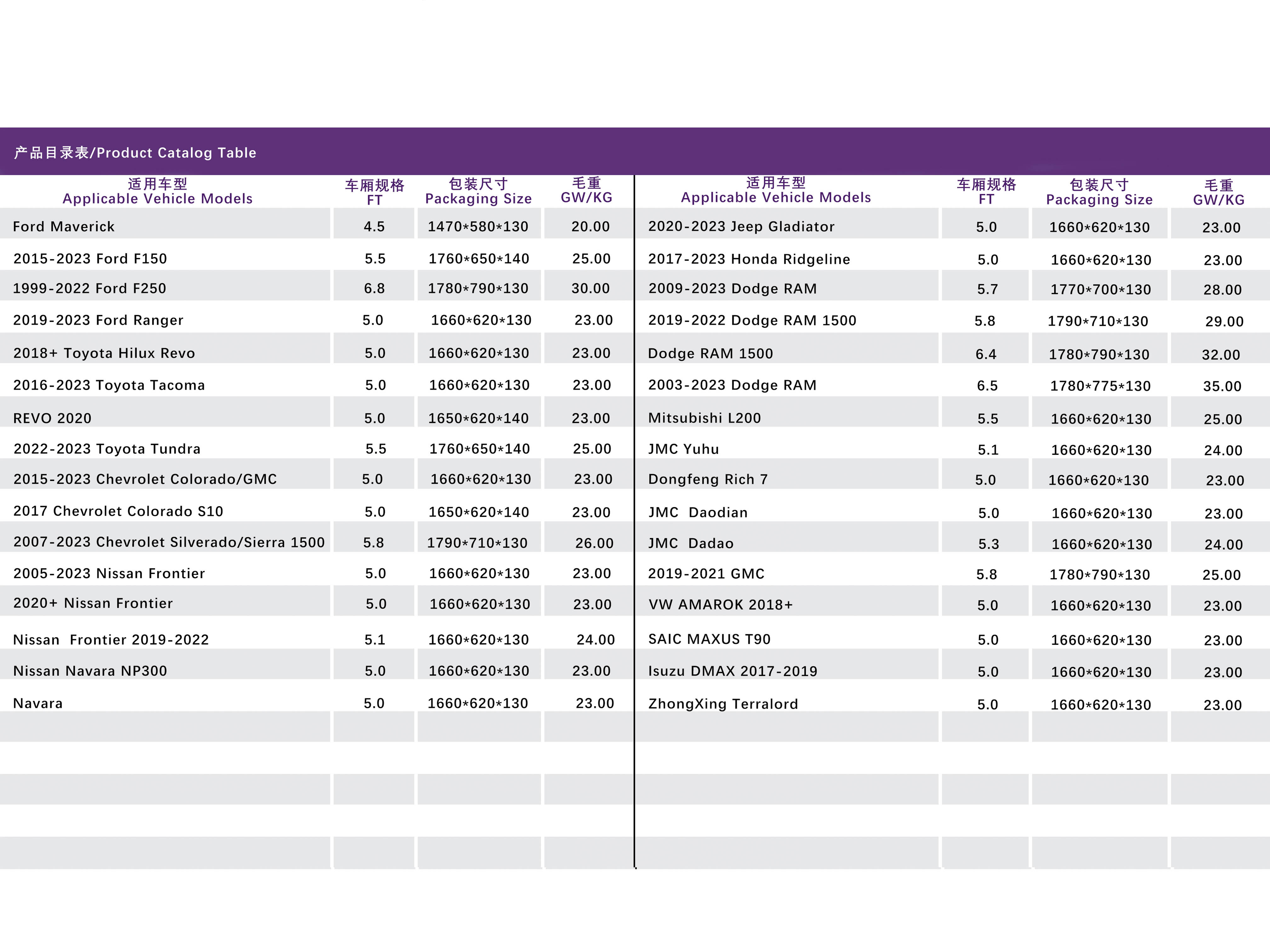Select the 1470*580*130 packaging size value
The height and width of the screenshot is (952, 1270).
point(478,227)
